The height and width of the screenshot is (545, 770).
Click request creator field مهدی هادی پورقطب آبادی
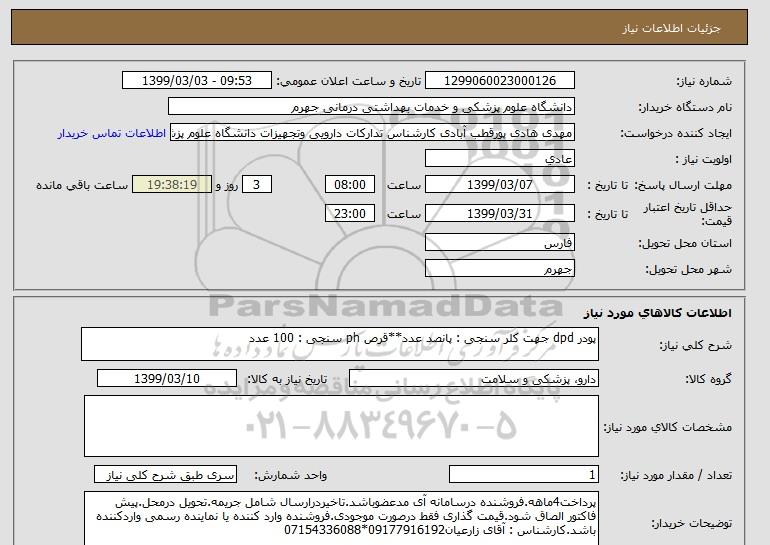click(372, 133)
